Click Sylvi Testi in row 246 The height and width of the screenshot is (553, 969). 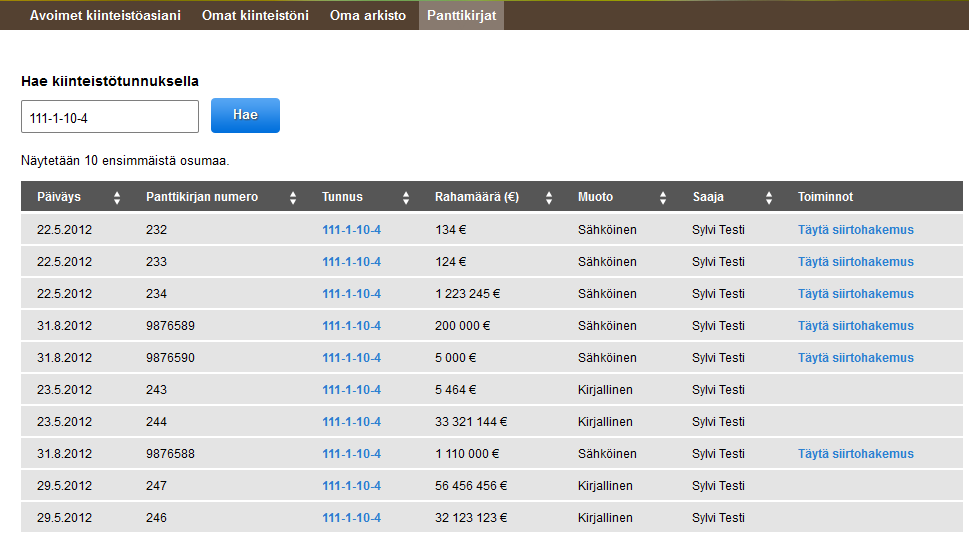pos(718,518)
